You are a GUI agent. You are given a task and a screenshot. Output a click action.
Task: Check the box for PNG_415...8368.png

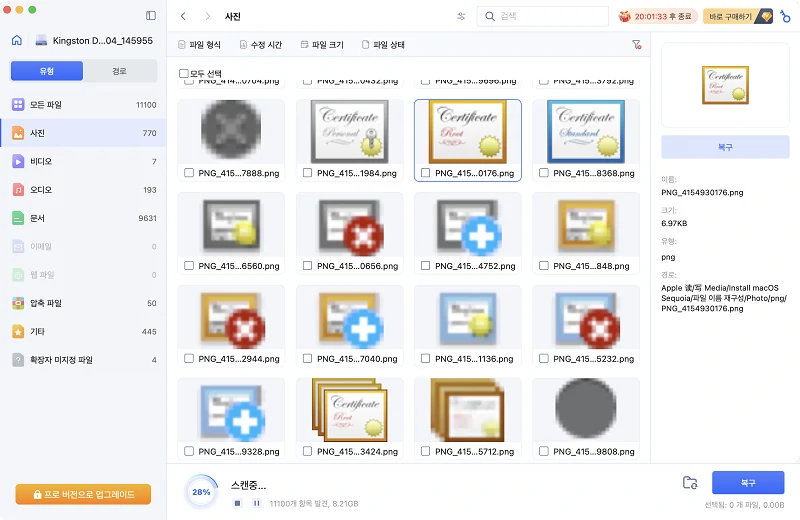point(544,173)
